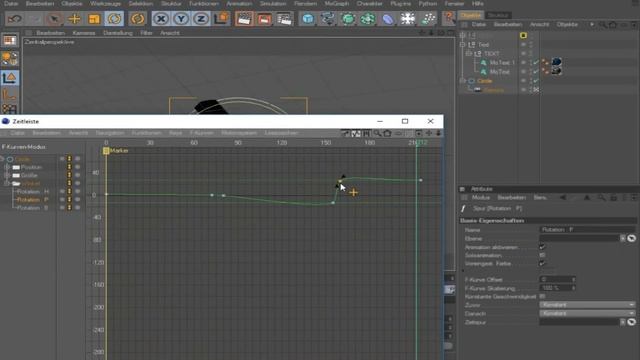Select the Rotation . B track
Screen dimensions: 640x360
pos(33,208)
